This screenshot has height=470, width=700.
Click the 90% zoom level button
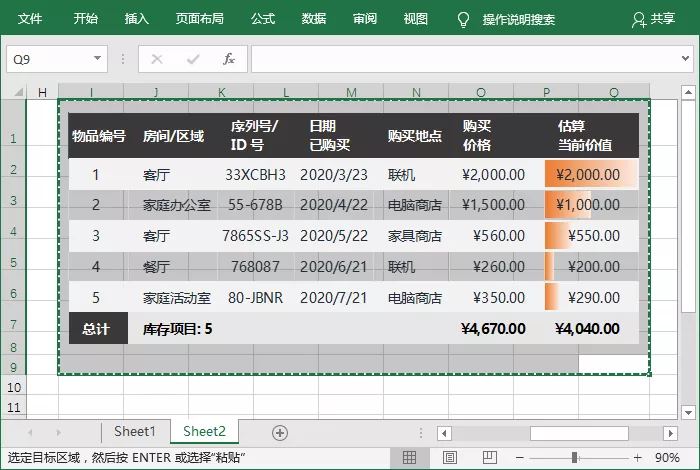(668, 457)
